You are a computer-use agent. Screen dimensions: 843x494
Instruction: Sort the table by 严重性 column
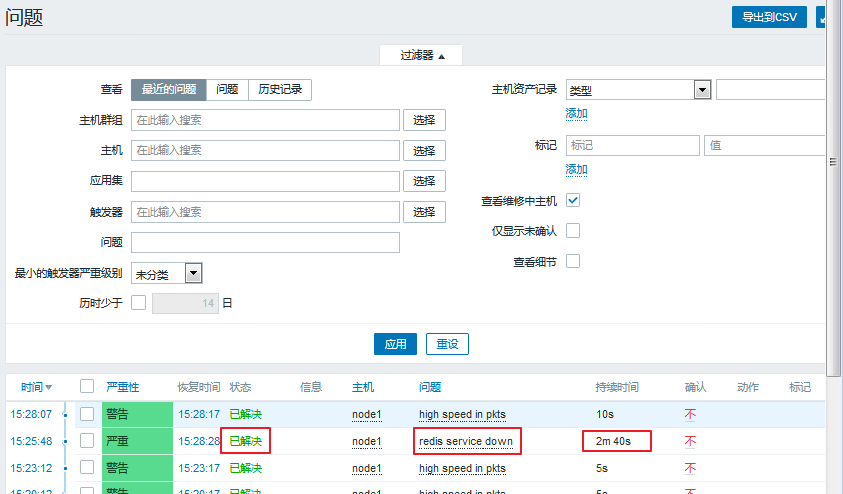123,387
